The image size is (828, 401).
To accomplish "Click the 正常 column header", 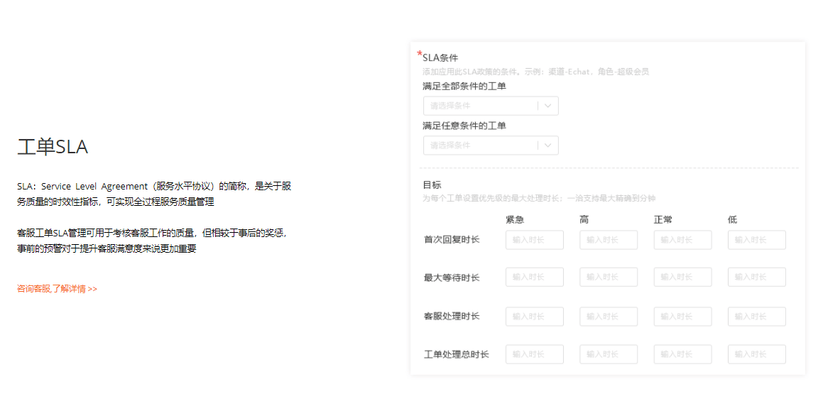I will [663, 219].
